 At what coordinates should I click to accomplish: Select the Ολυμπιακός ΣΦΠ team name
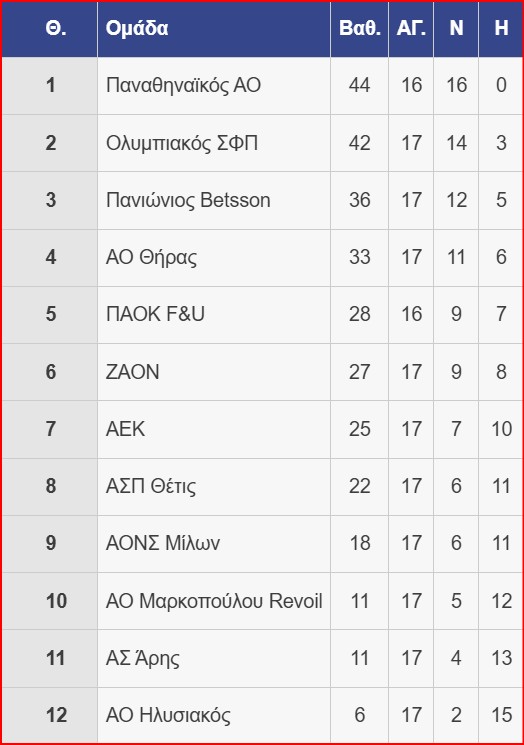(182, 143)
